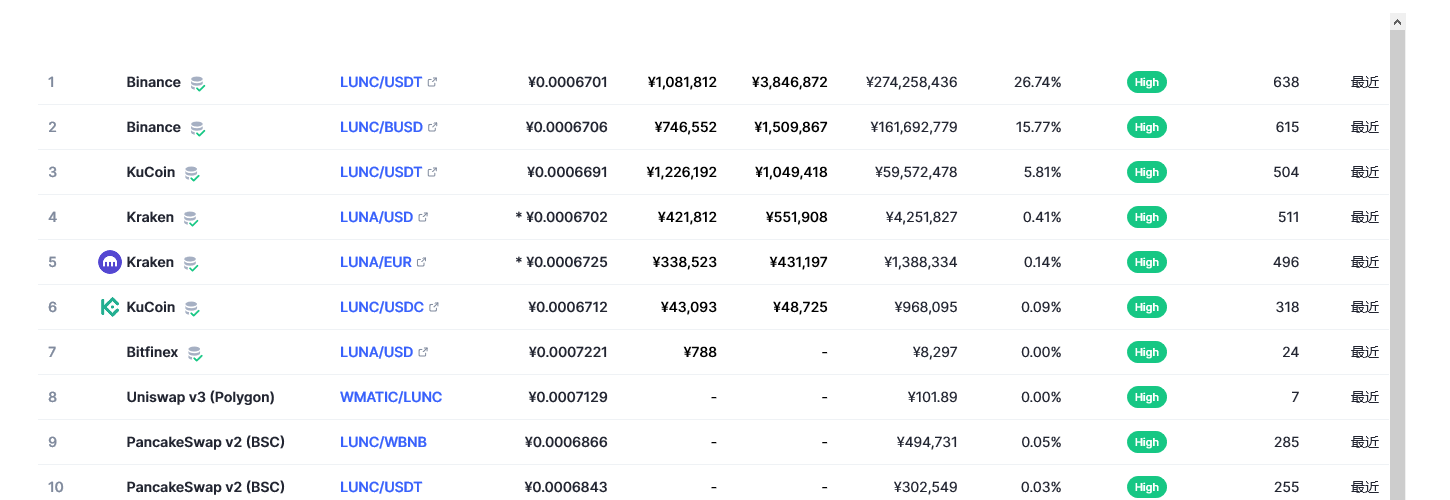Open the LUNC/USDT pair on Binance
Image resolution: width=1450 pixels, height=500 pixels.
pos(381,82)
